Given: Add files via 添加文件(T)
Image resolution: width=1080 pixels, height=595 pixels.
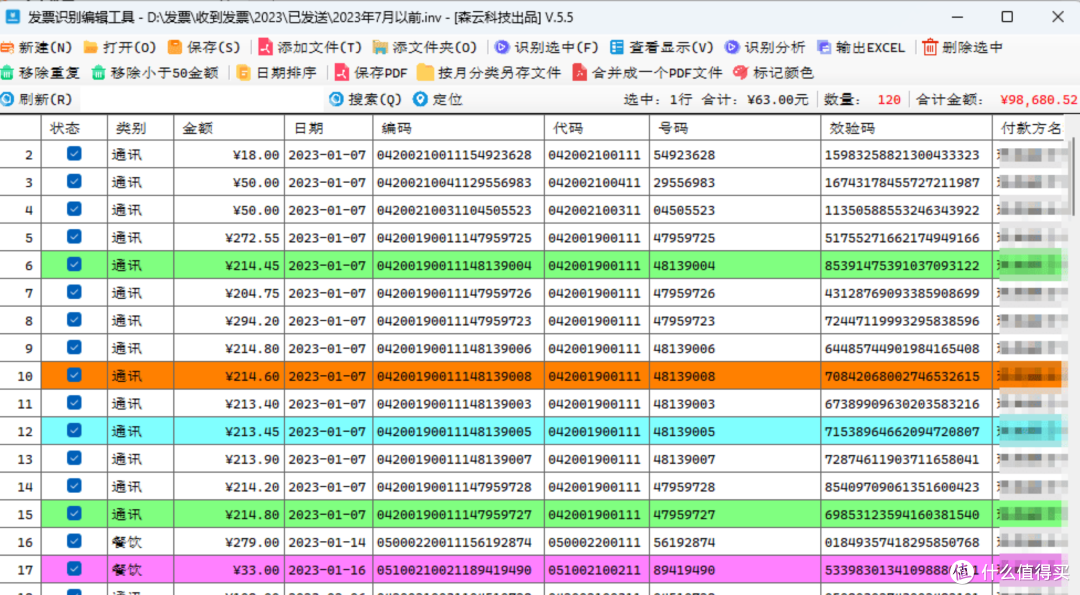Looking at the screenshot, I should (x=309, y=48).
